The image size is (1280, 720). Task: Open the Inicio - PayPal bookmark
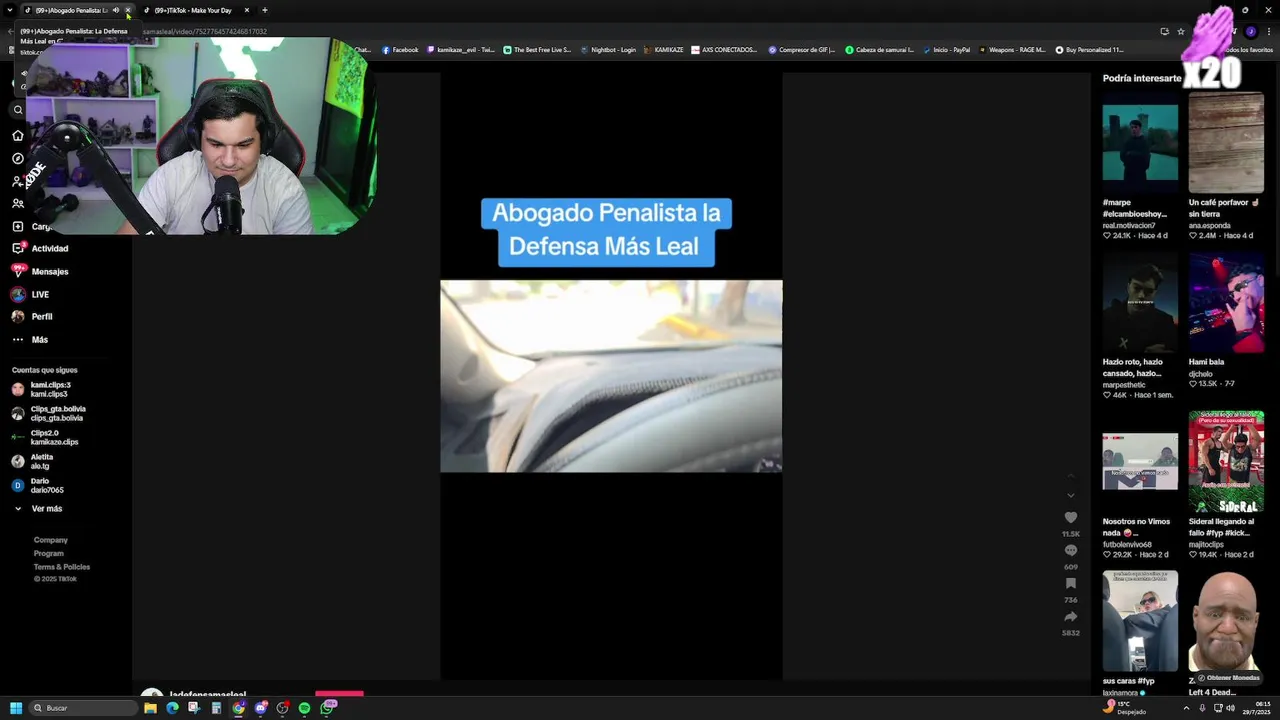946,49
